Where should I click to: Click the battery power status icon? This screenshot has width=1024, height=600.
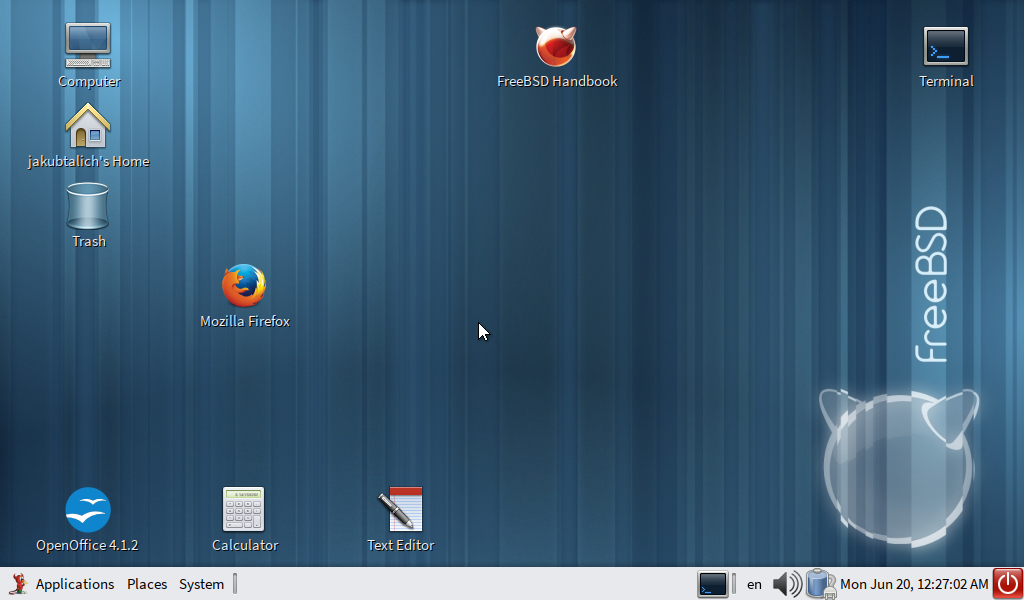[x=820, y=584]
